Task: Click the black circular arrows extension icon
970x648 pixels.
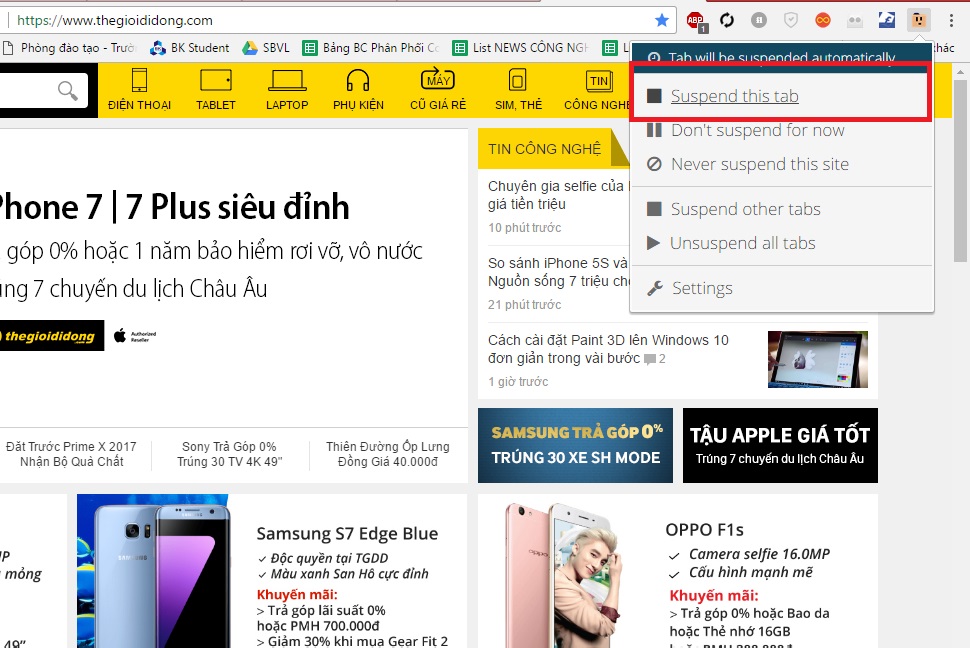Action: point(727,20)
